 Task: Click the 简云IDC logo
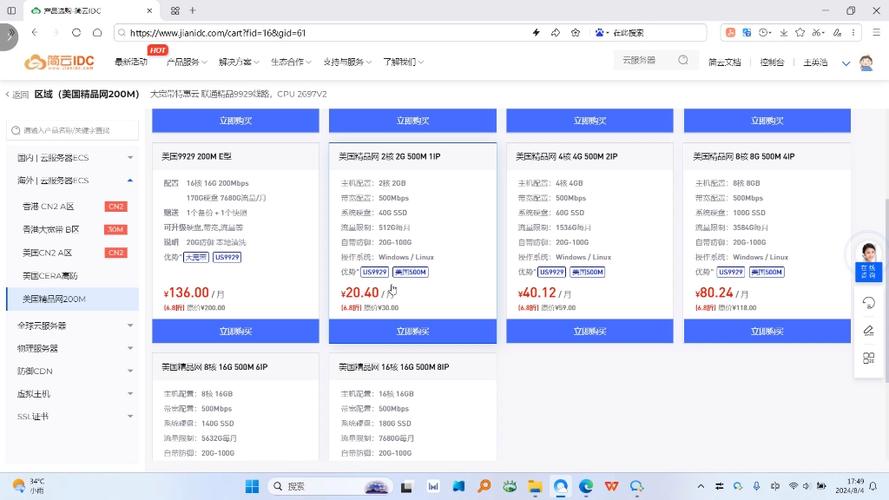tap(59, 62)
